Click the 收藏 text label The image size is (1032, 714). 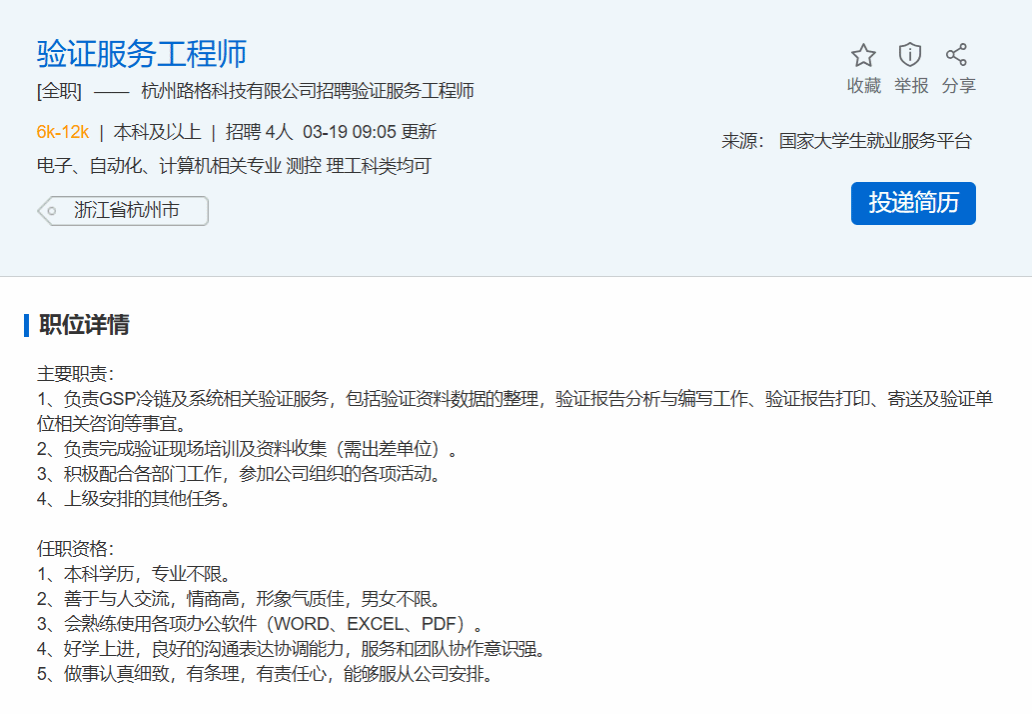tap(864, 86)
